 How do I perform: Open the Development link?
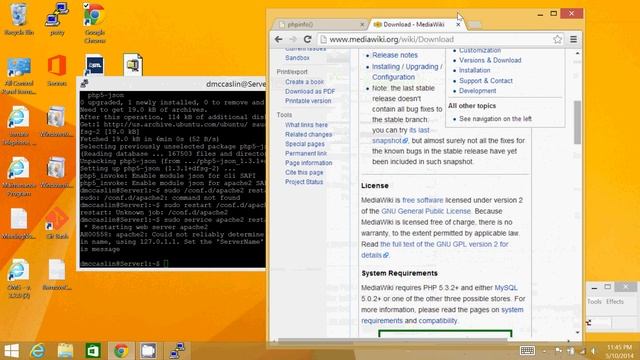point(477,91)
